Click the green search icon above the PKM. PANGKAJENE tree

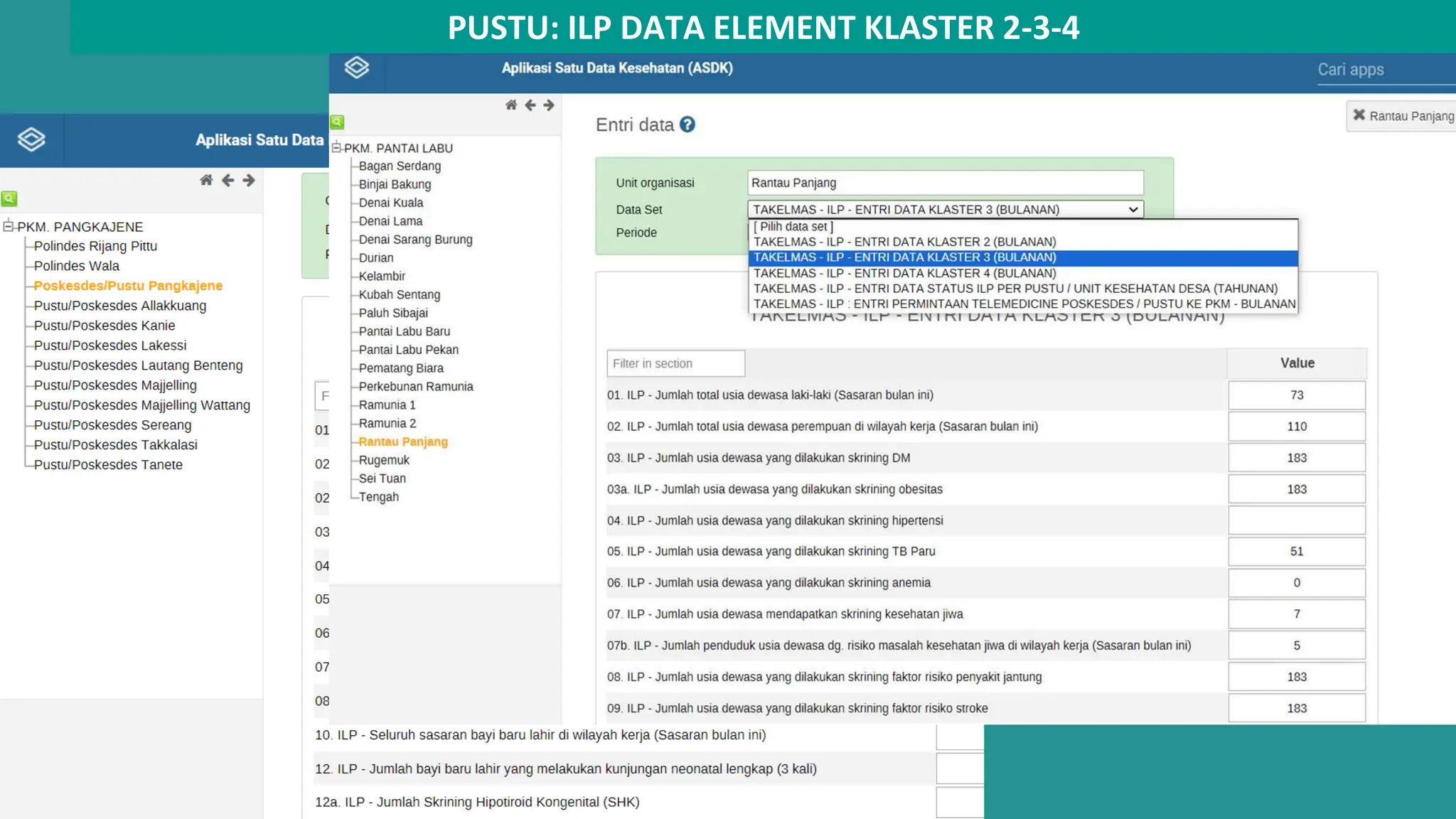pyautogui.click(x=9, y=198)
